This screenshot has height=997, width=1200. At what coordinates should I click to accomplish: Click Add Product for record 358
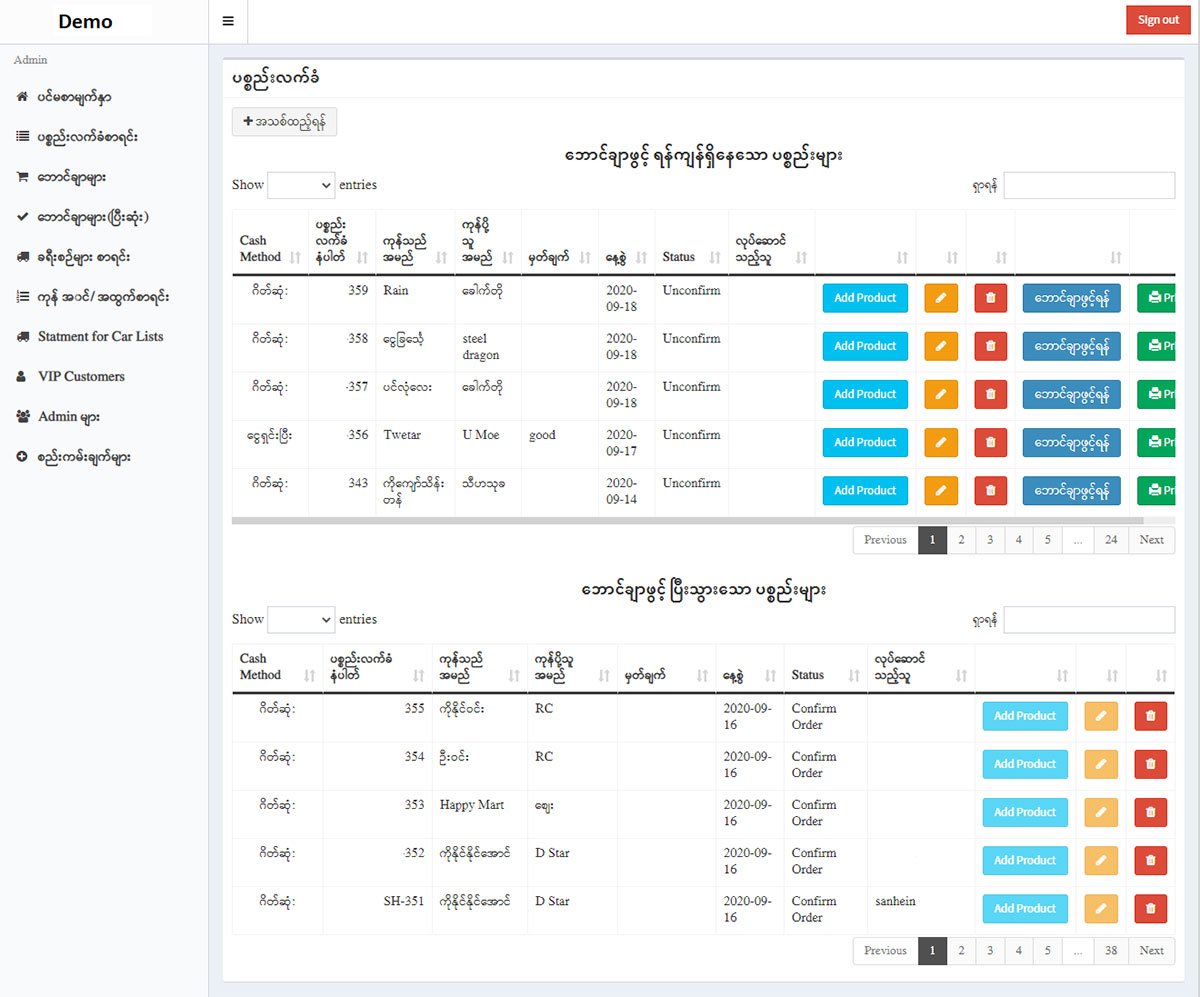pyautogui.click(x=864, y=345)
